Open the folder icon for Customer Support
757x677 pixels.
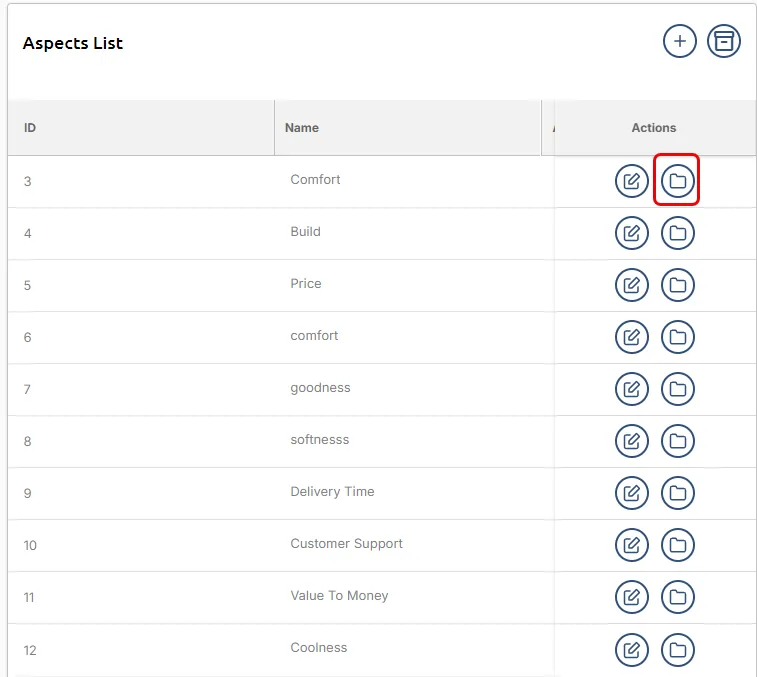point(677,545)
